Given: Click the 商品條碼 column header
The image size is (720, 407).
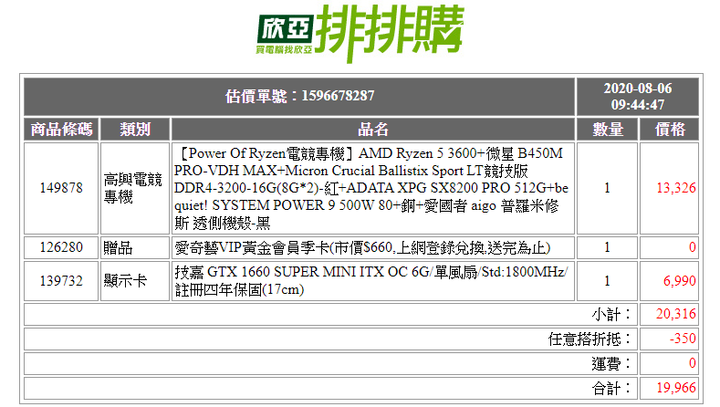Looking at the screenshot, I should pos(61,129).
